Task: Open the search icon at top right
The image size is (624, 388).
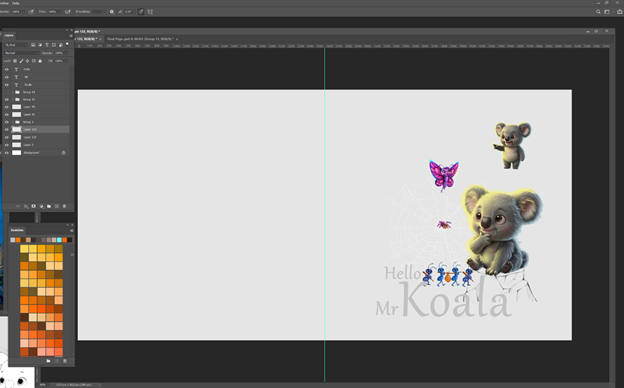Action: point(598,12)
